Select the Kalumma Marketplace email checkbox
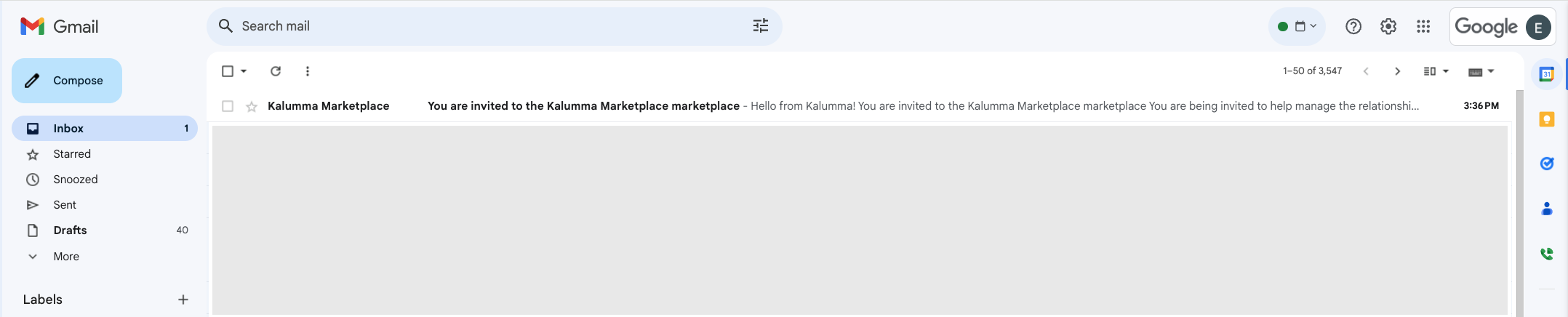Viewport: 1568px width, 317px height. [x=228, y=106]
